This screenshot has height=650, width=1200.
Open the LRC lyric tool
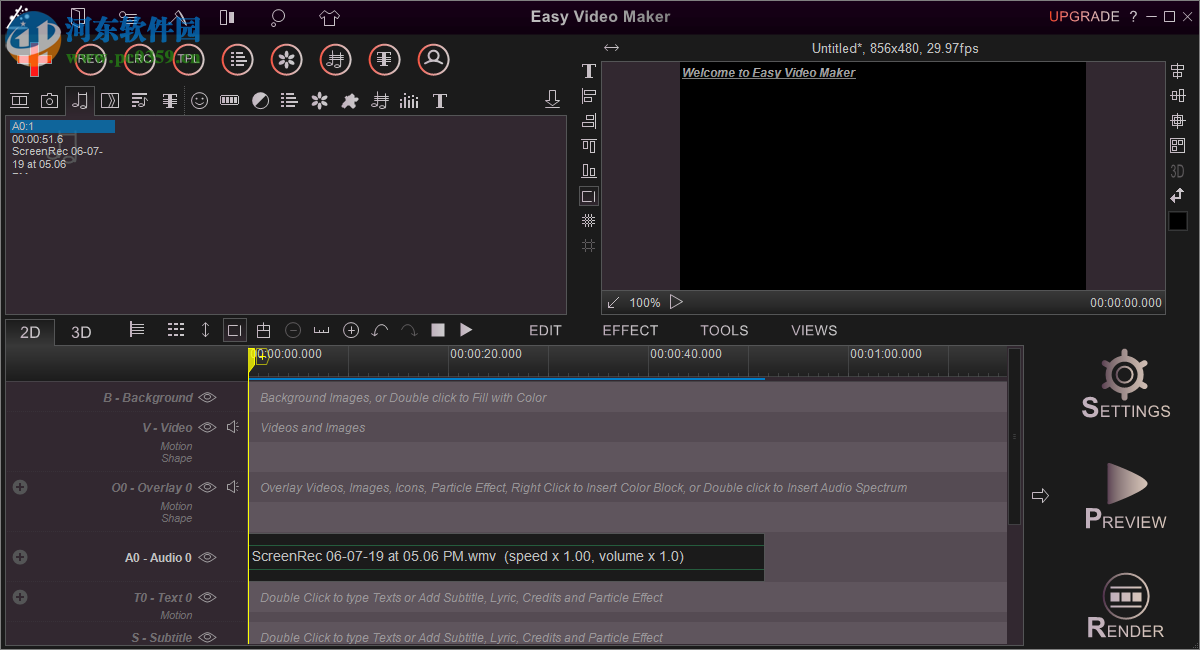(138, 59)
